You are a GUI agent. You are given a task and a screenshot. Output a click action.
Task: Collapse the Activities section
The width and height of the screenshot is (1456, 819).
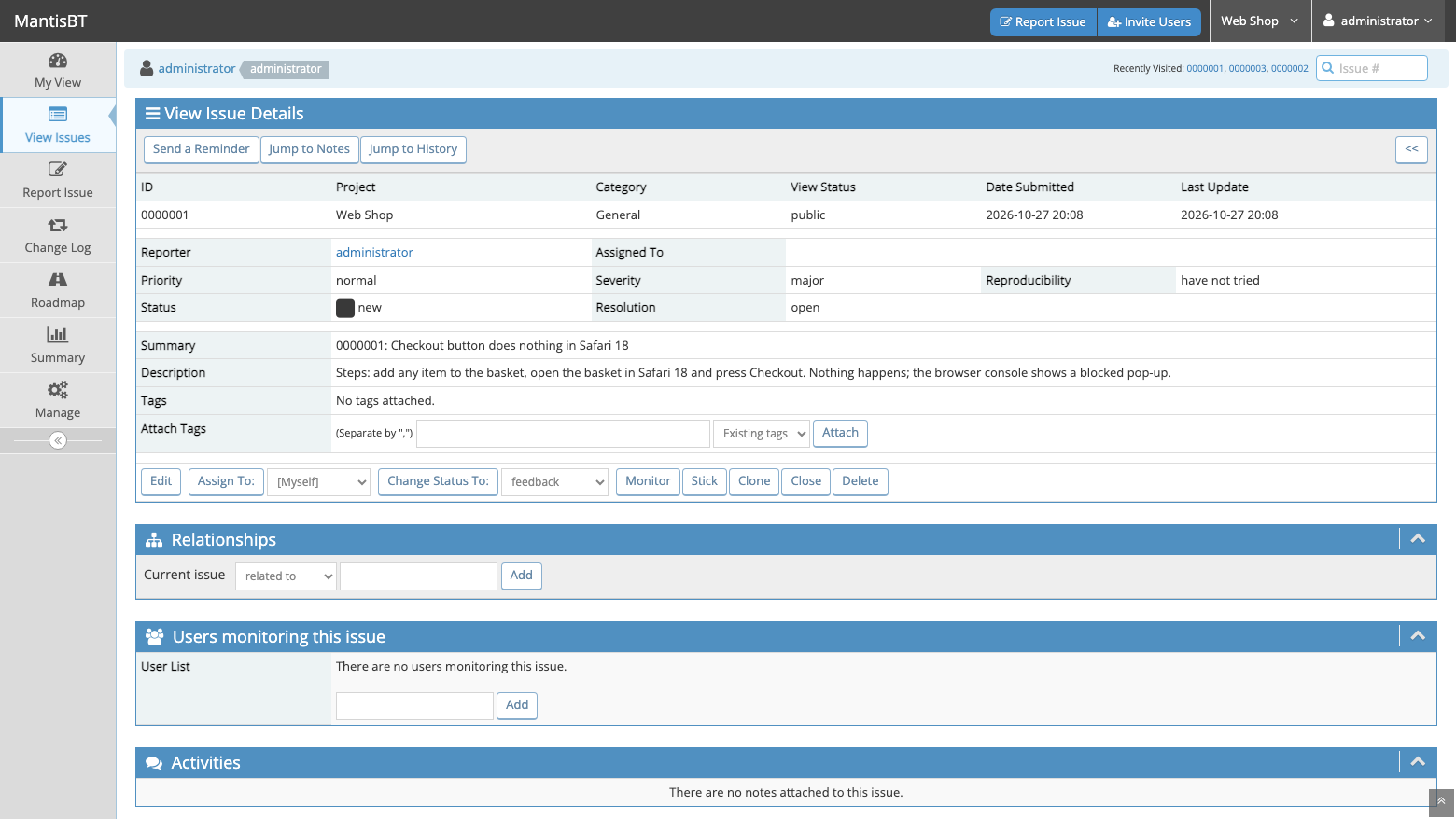click(1418, 762)
